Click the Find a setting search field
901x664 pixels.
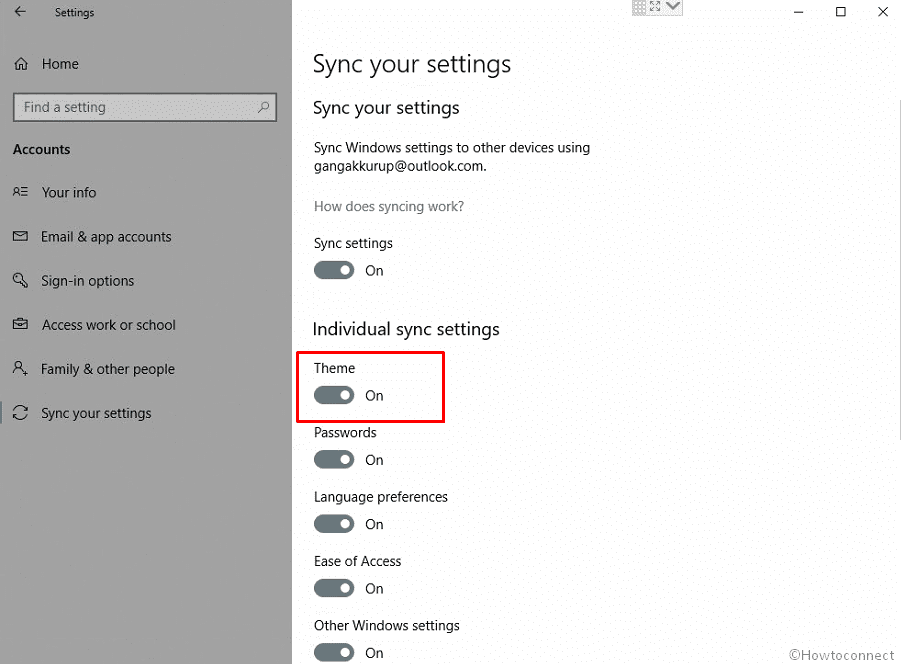(x=130, y=107)
